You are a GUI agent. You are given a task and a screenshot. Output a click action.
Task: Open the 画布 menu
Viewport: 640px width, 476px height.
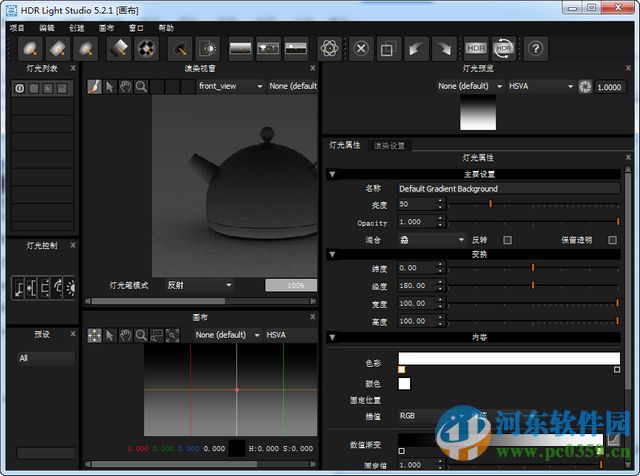click(x=107, y=28)
